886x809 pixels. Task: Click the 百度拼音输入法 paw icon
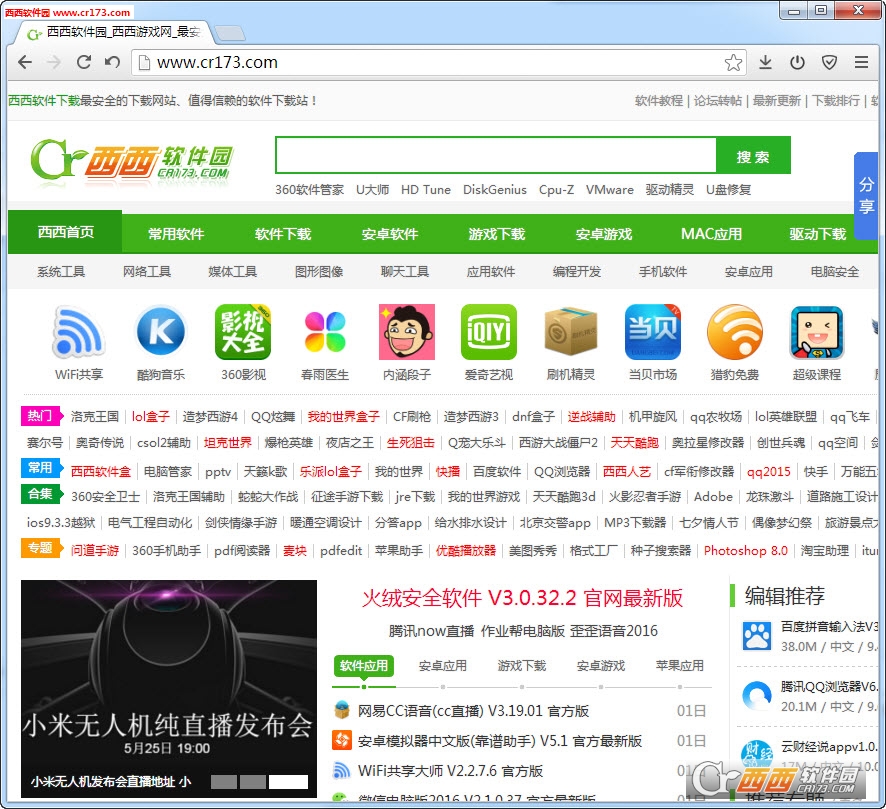[757, 637]
